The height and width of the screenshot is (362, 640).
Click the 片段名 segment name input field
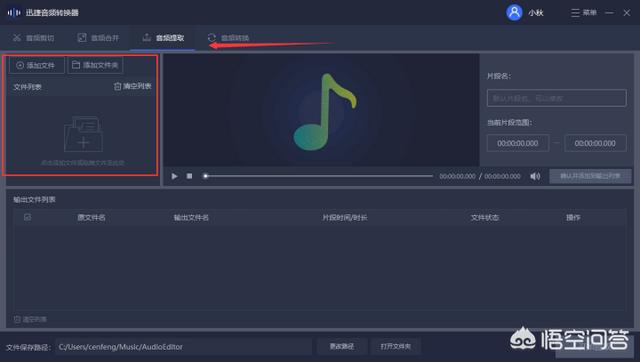tap(556, 98)
